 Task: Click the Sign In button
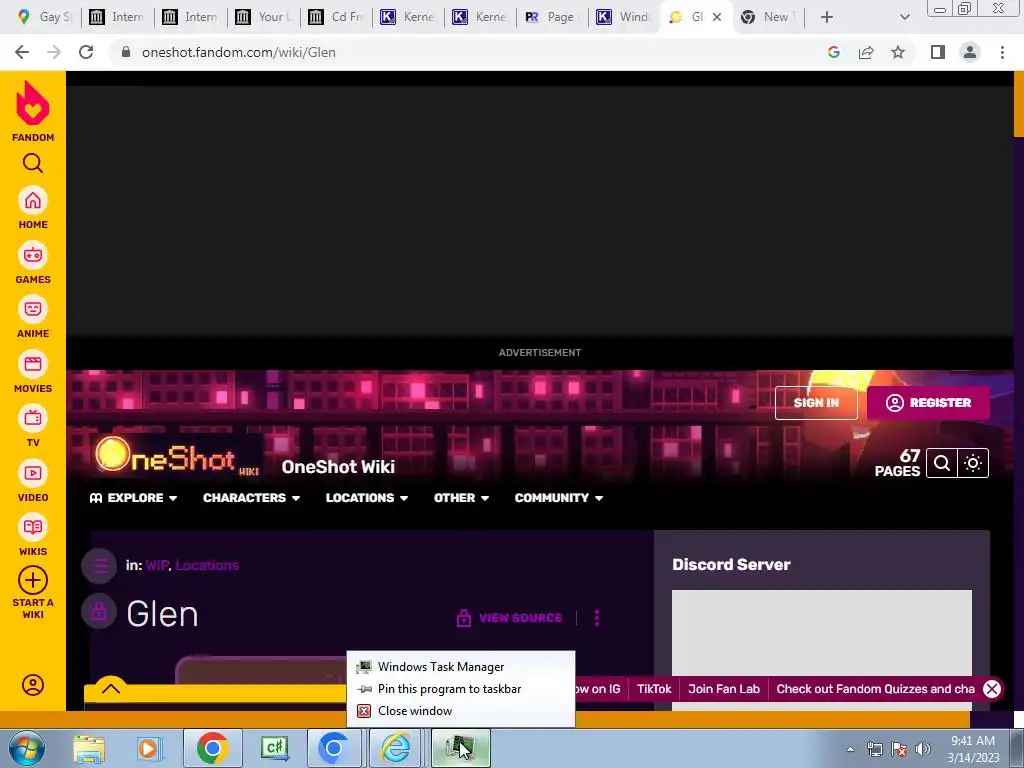tap(816, 403)
